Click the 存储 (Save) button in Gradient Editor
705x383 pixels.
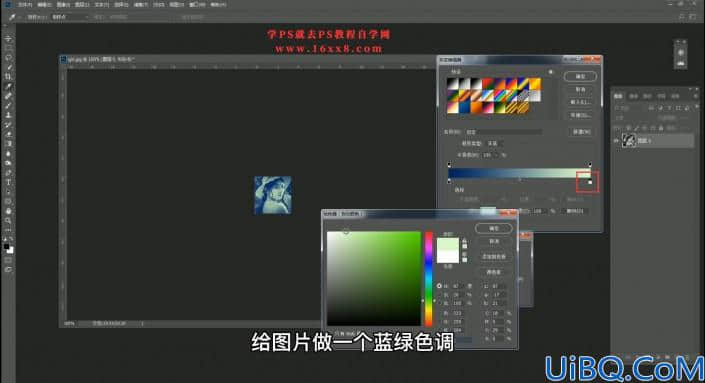pyautogui.click(x=580, y=115)
